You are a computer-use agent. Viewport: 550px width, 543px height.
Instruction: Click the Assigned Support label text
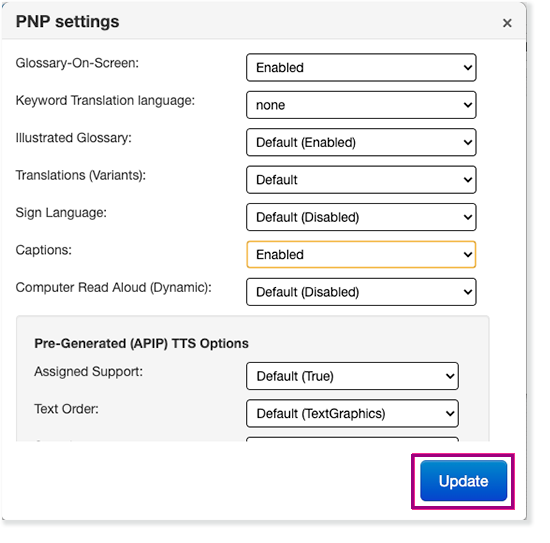click(88, 371)
